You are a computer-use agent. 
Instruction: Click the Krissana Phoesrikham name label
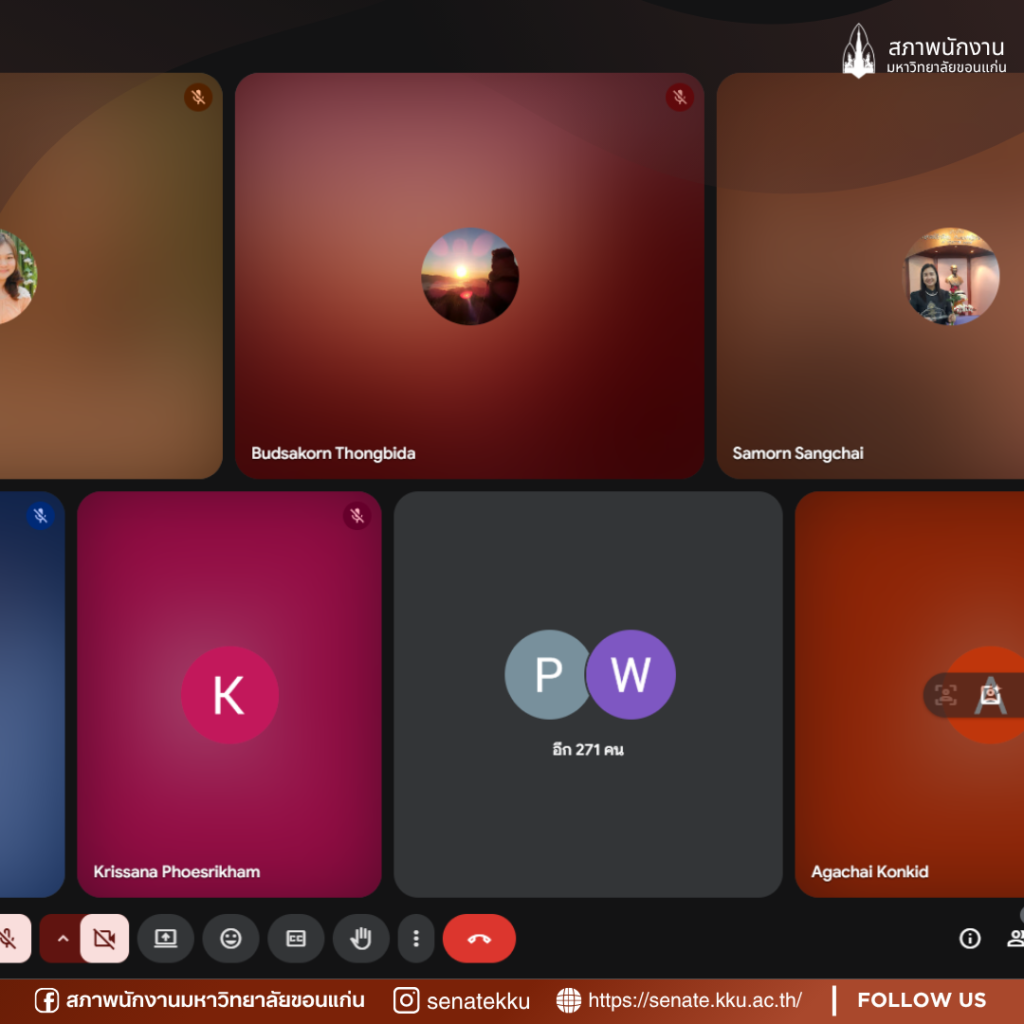point(176,872)
